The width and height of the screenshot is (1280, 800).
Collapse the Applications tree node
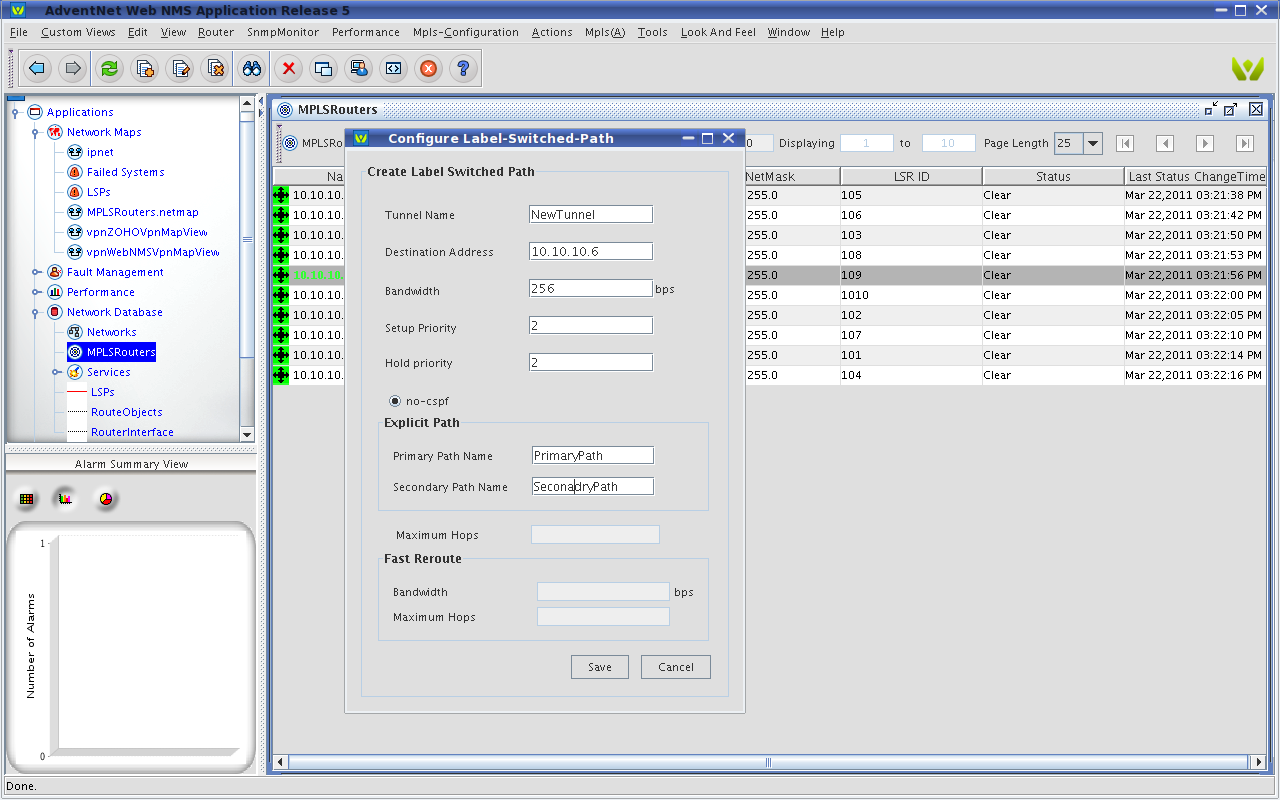pos(15,112)
